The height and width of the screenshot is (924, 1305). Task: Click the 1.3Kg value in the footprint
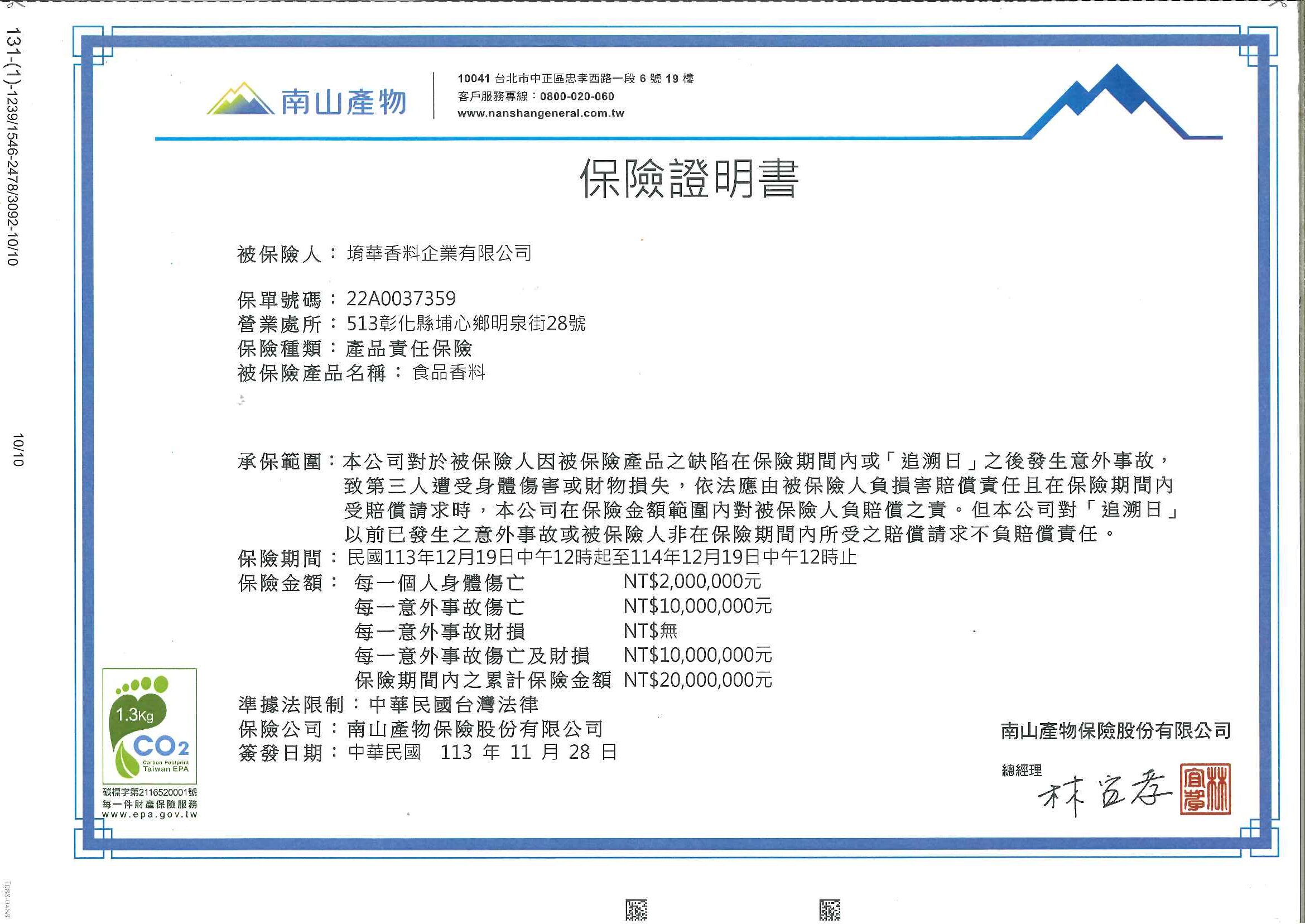(134, 715)
